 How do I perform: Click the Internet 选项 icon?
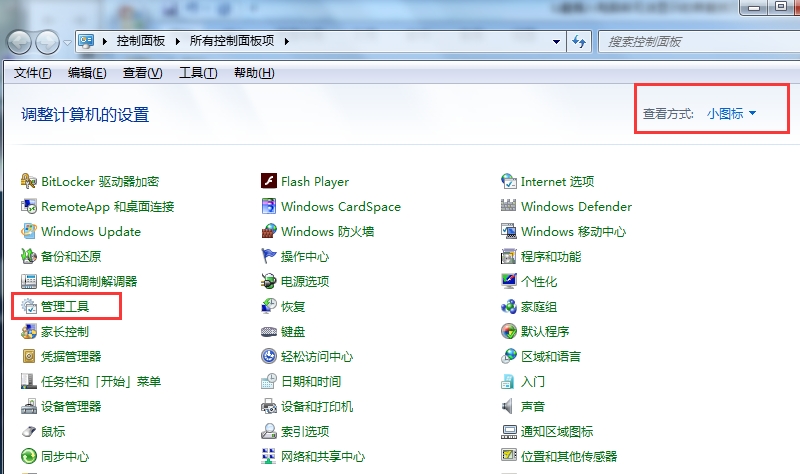click(x=509, y=181)
